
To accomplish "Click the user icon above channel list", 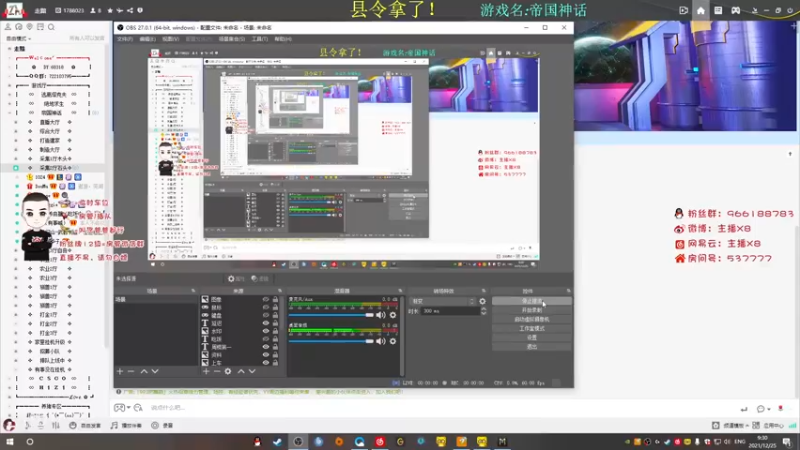I will coord(8,27).
